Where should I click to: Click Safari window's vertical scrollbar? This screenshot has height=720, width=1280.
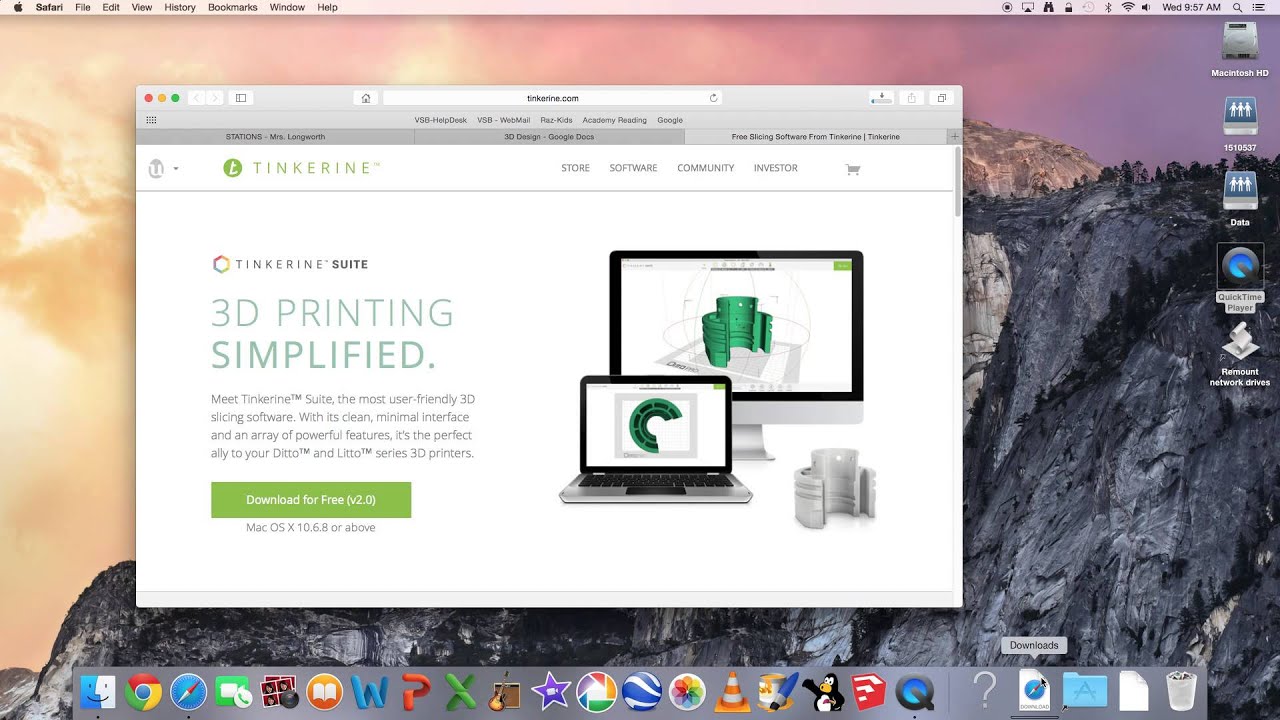click(958, 180)
